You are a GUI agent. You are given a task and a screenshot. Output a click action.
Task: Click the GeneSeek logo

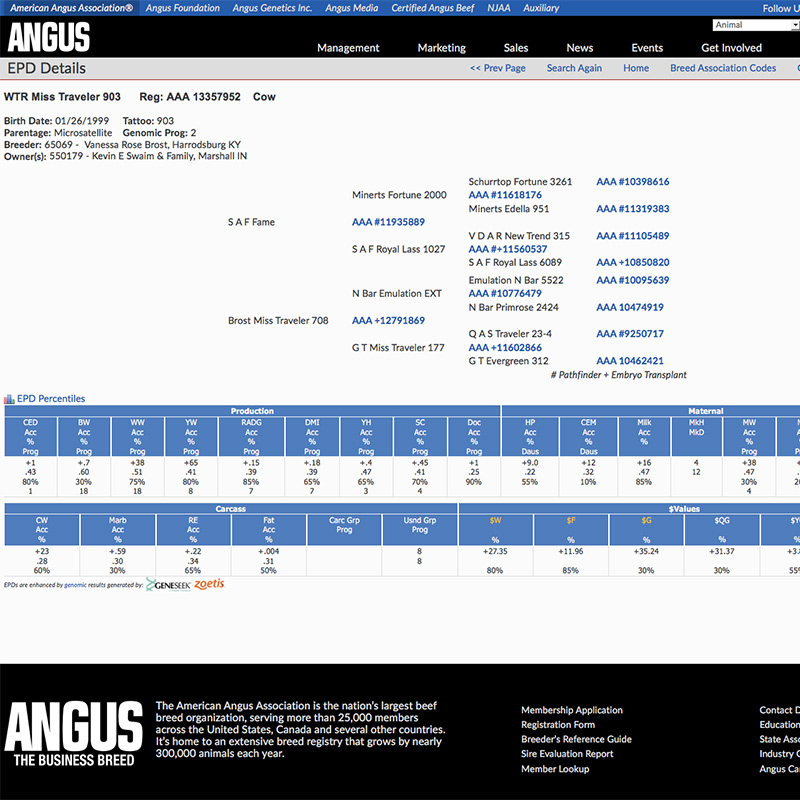click(168, 584)
